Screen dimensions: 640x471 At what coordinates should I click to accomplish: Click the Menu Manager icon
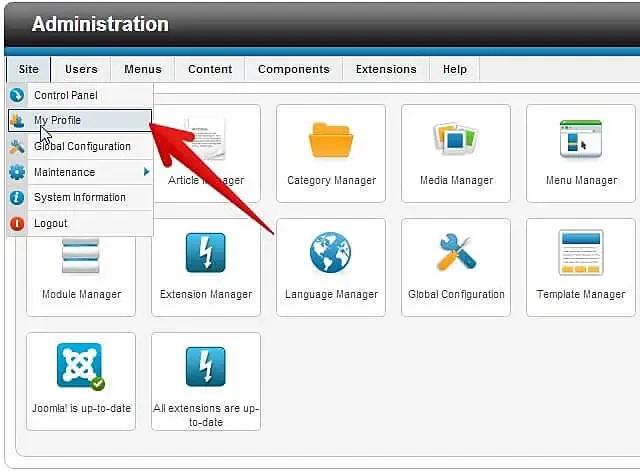click(x=581, y=139)
